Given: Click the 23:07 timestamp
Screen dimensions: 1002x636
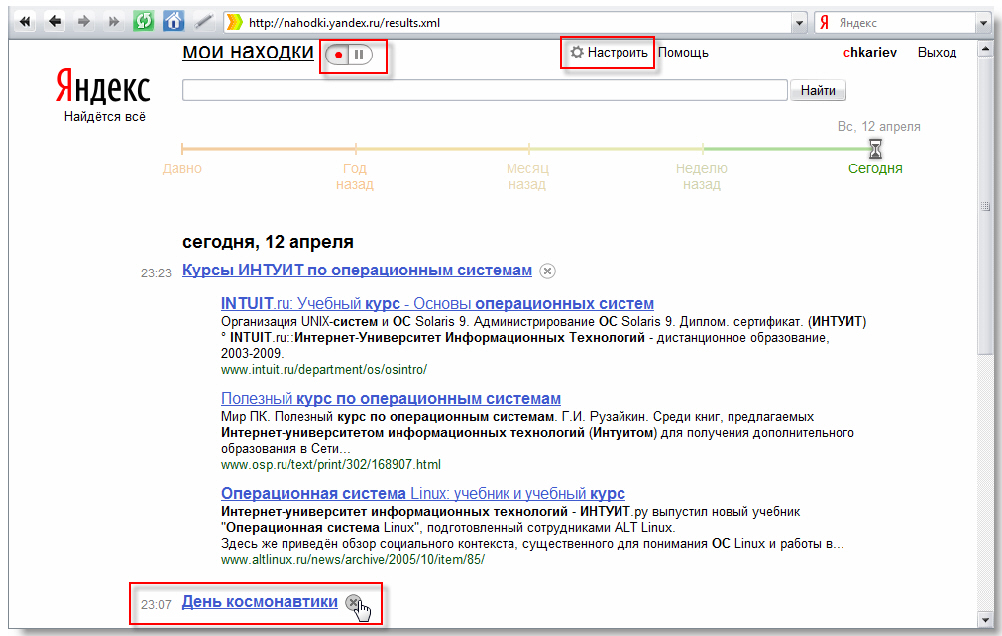Looking at the screenshot, I should 157,605.
